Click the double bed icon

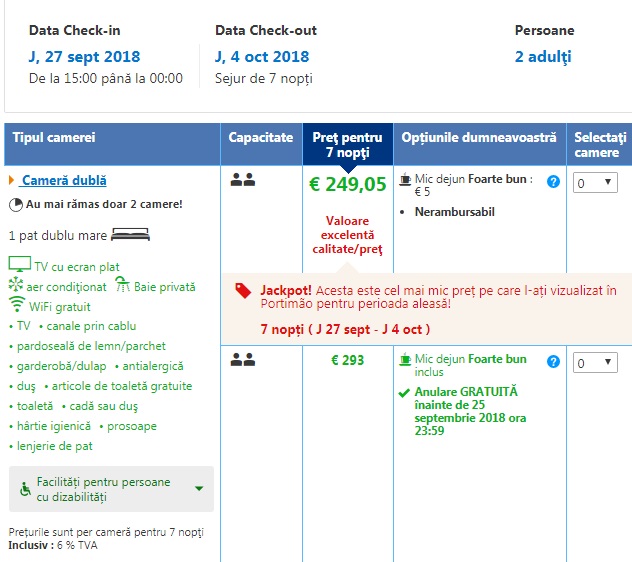tap(129, 236)
